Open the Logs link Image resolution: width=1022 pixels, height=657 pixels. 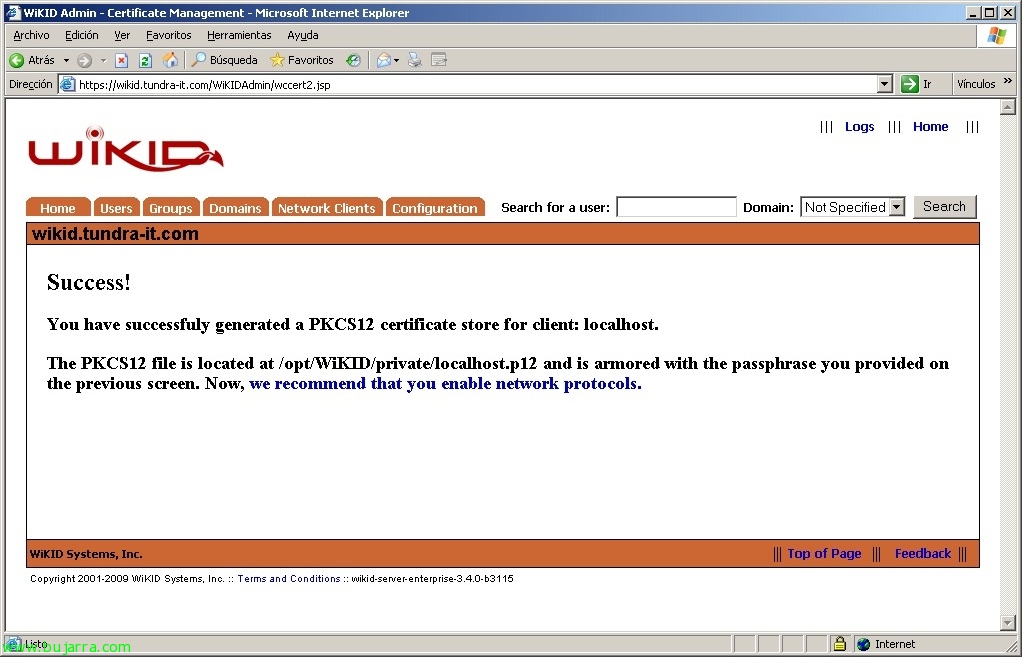pyautogui.click(x=859, y=126)
